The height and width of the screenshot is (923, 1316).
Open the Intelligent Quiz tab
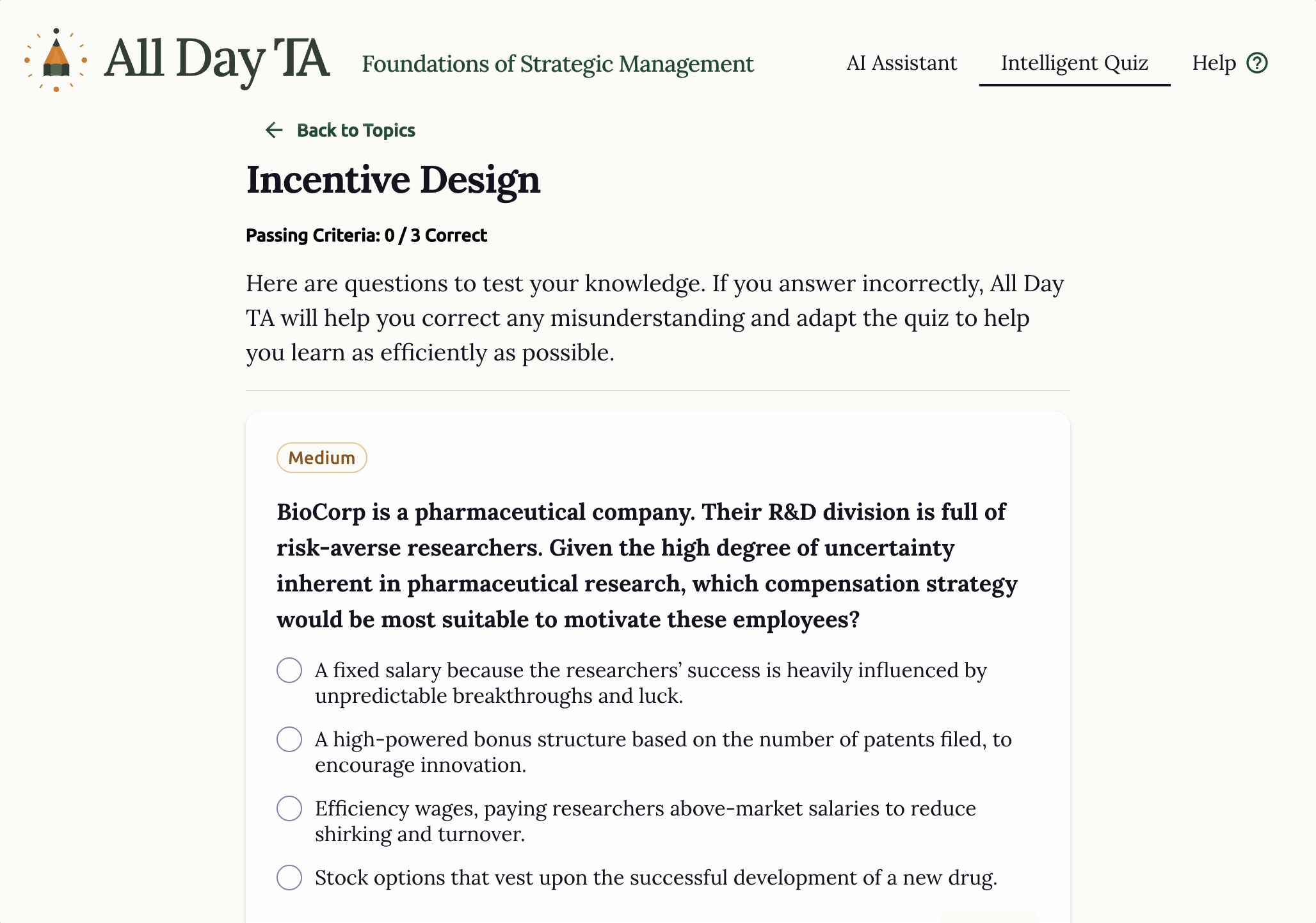[x=1074, y=63]
